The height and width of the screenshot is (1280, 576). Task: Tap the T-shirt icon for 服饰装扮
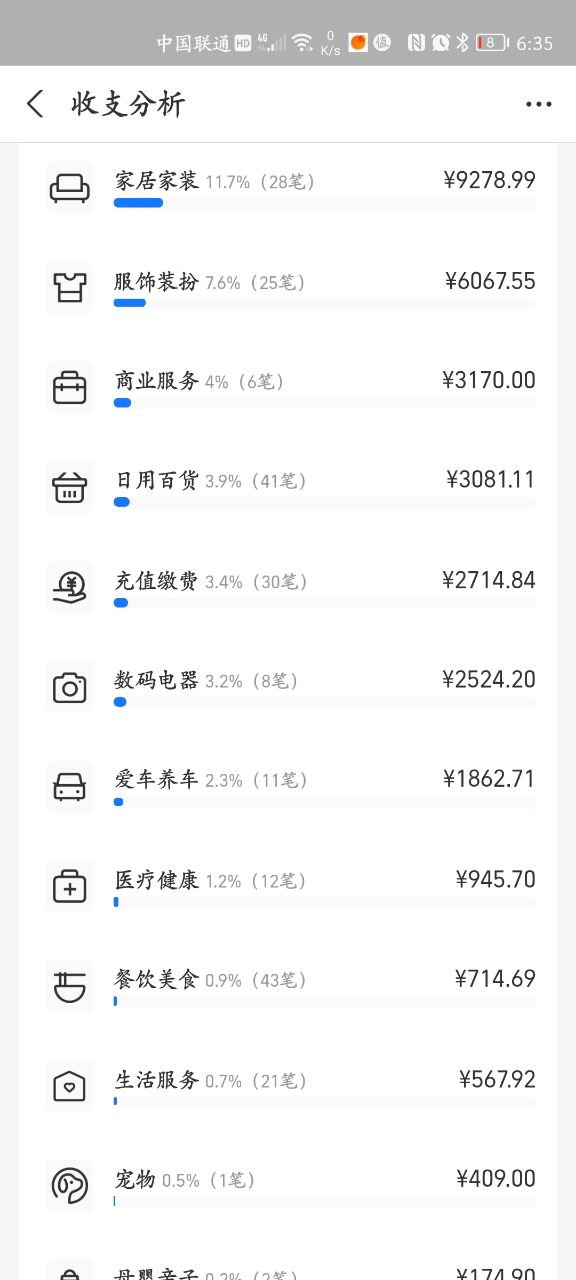click(69, 287)
